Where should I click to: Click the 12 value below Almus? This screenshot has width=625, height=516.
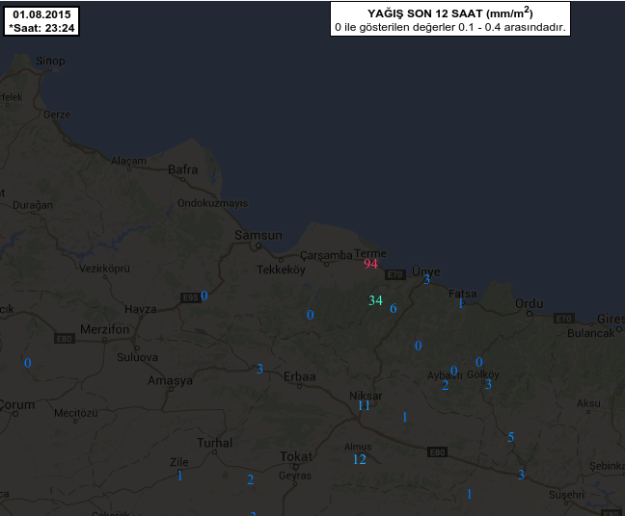[x=360, y=459]
